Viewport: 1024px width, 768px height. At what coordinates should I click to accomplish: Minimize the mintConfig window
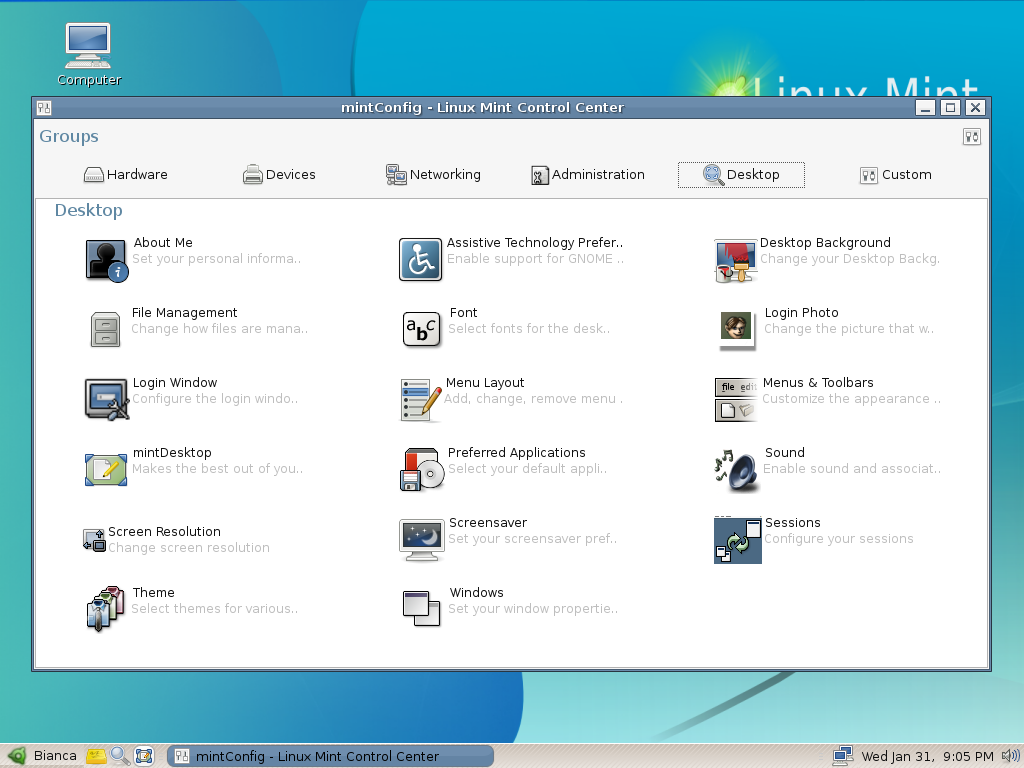pyautogui.click(x=925, y=108)
